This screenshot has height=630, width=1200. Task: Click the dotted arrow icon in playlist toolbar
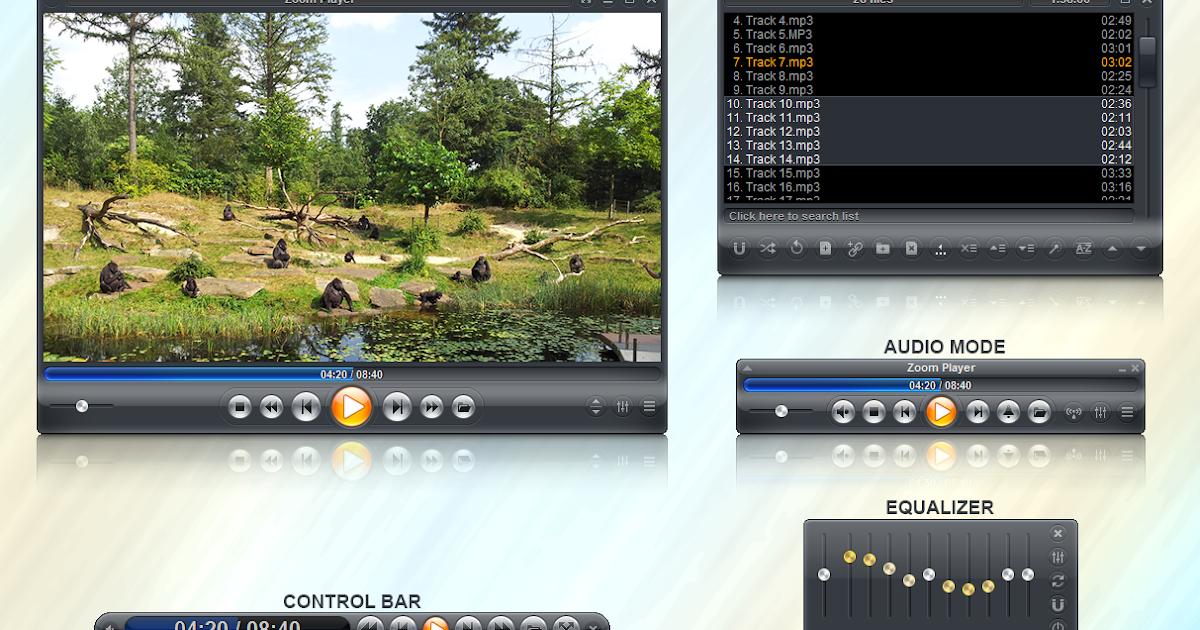coord(940,249)
